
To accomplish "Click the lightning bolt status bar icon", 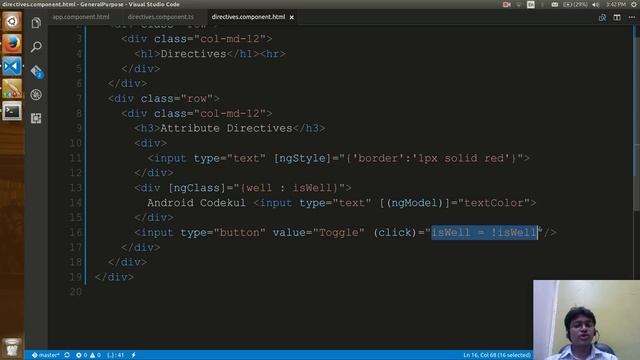I will click(x=133, y=355).
